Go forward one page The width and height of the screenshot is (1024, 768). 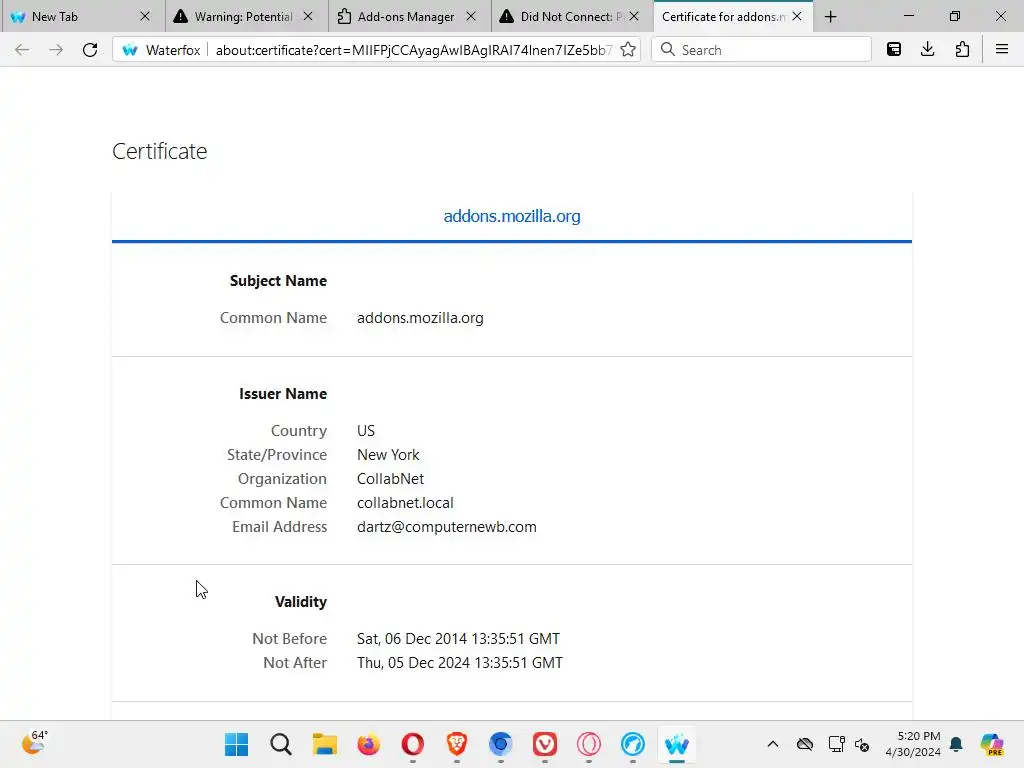[56, 50]
